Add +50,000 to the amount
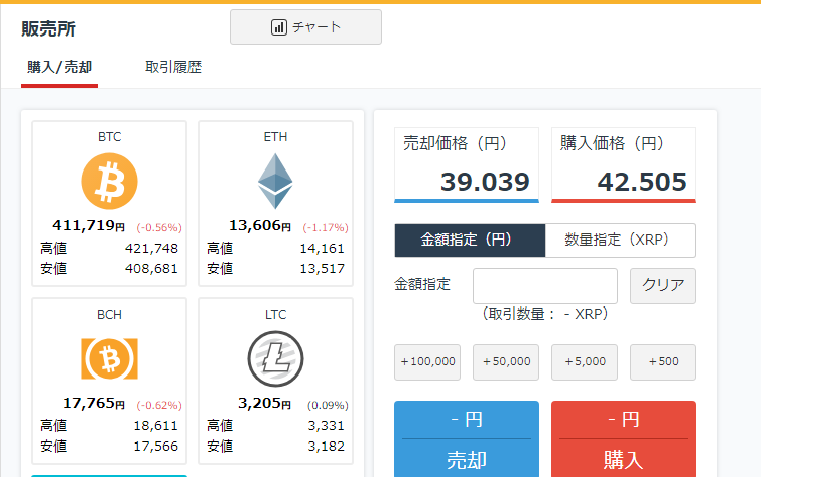The image size is (819, 477). (506, 362)
